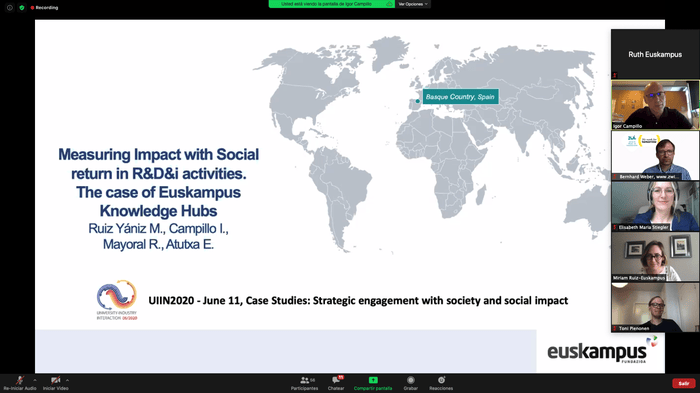Click the Basque Country, Spain map label
Viewport: 700px width, 393px height.
point(460,96)
